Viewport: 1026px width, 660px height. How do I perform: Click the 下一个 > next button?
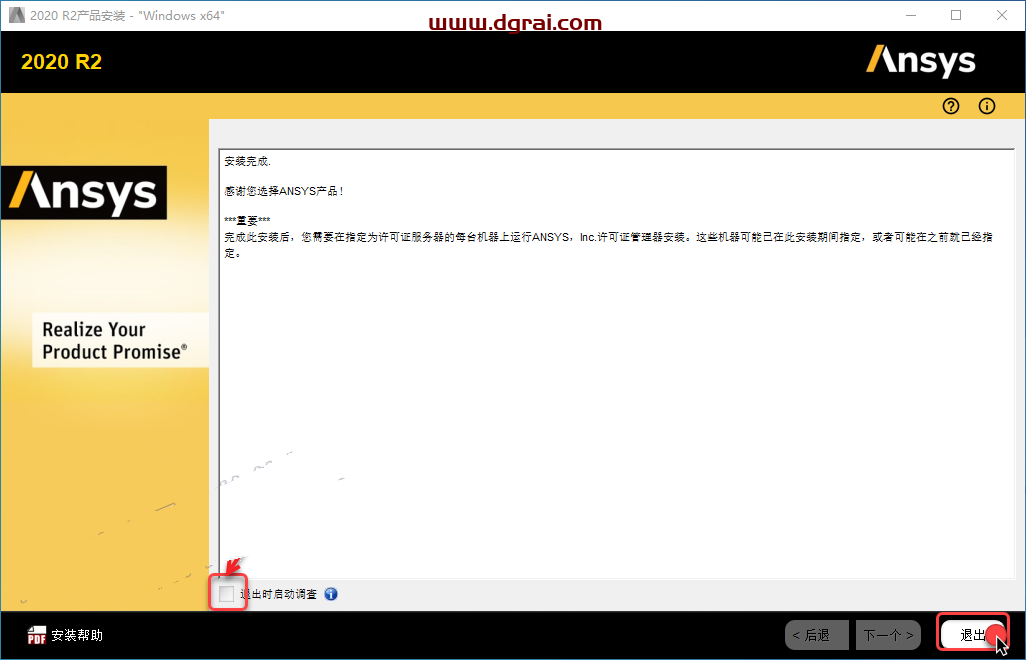click(888, 635)
